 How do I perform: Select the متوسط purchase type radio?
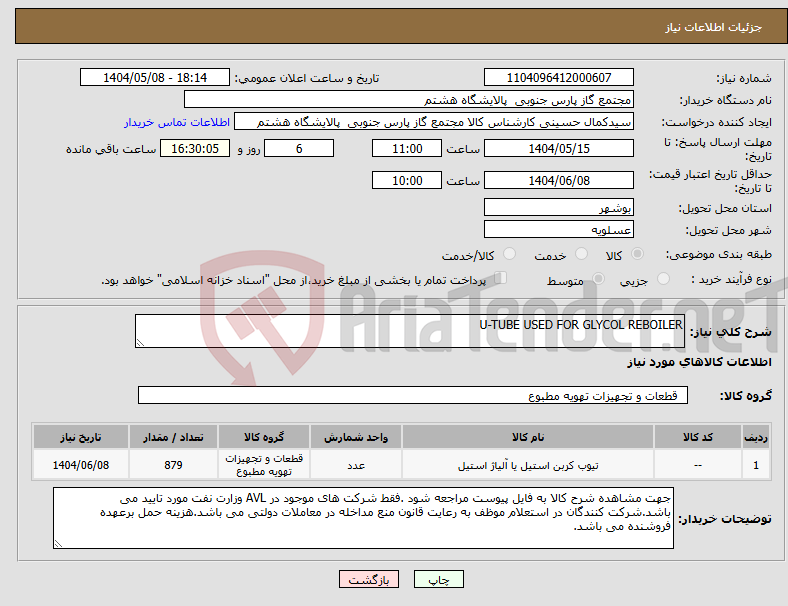pos(599,278)
